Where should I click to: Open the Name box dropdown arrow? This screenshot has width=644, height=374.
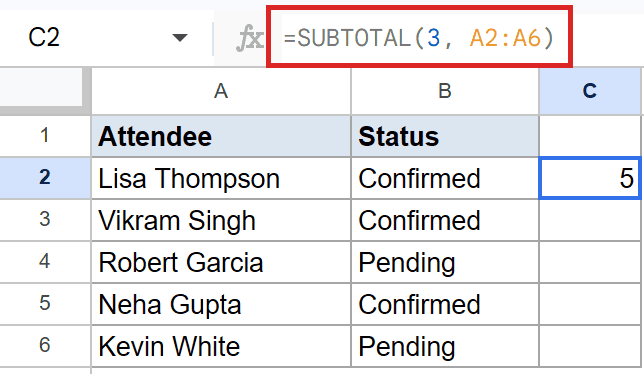coord(180,38)
